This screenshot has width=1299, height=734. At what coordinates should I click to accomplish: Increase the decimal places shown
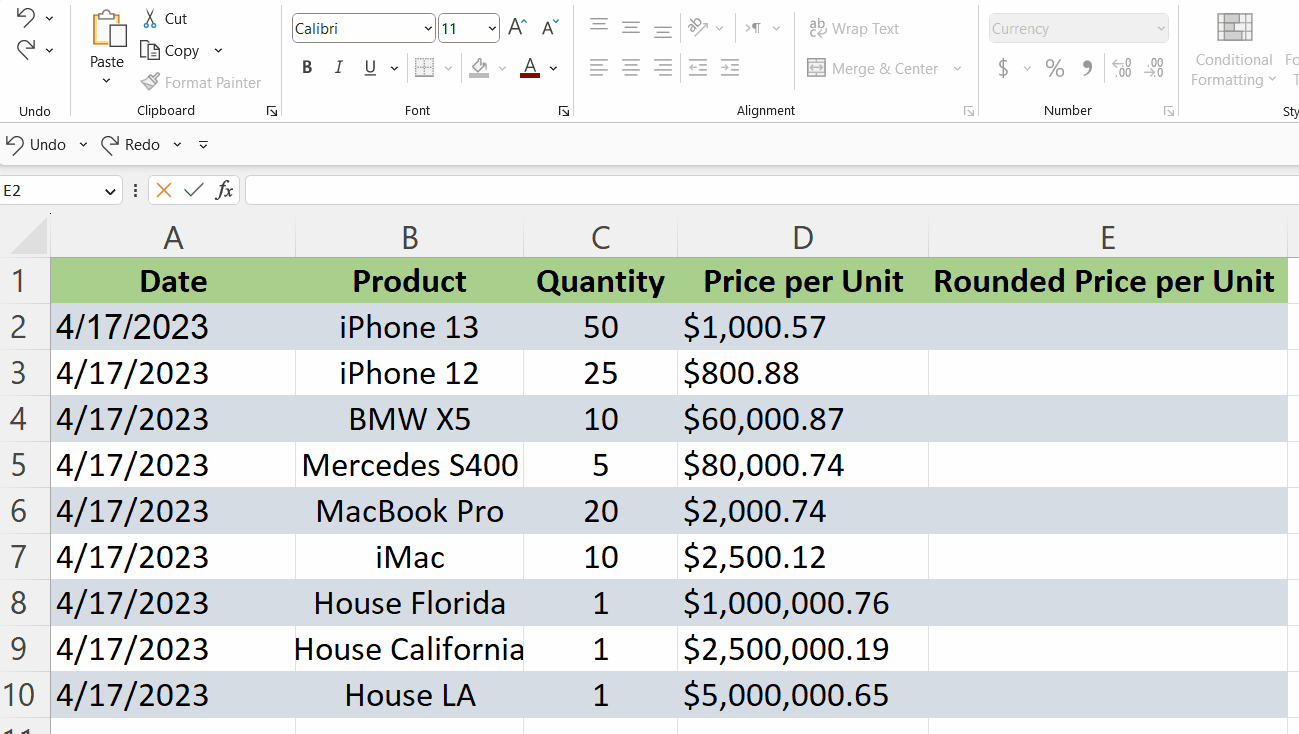click(1121, 67)
